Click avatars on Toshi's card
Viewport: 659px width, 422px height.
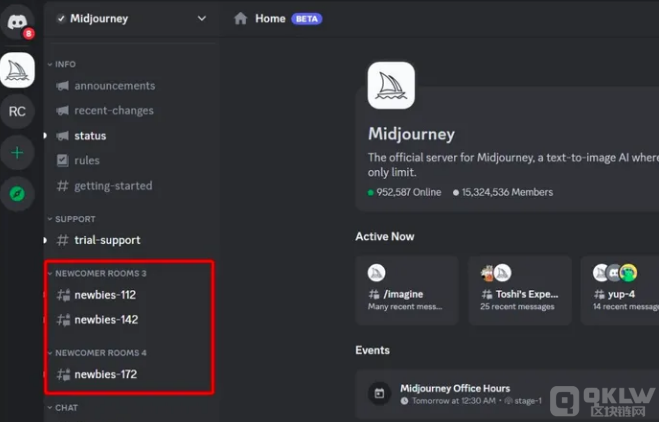click(496, 273)
